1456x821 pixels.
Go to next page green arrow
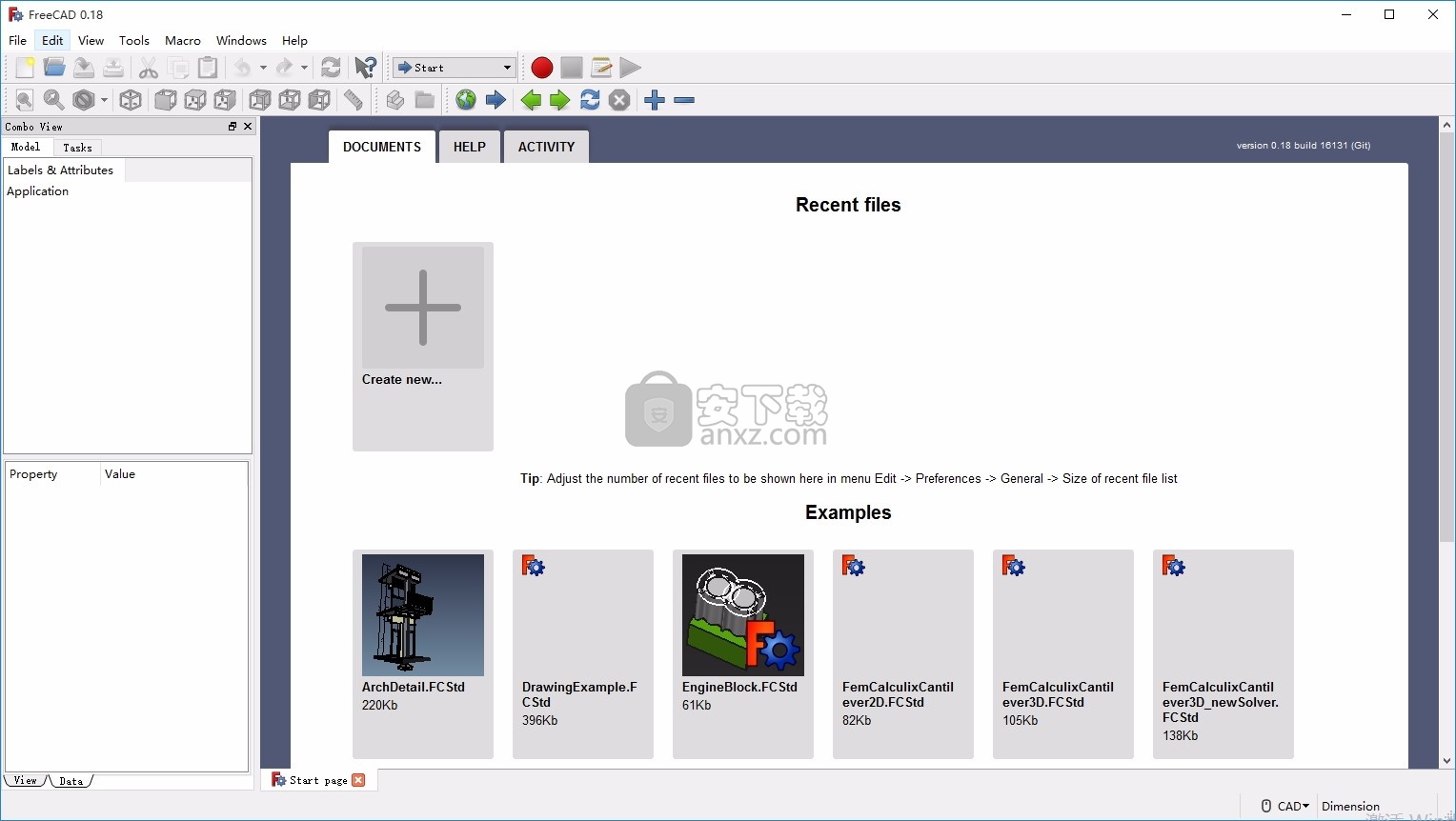[x=560, y=100]
